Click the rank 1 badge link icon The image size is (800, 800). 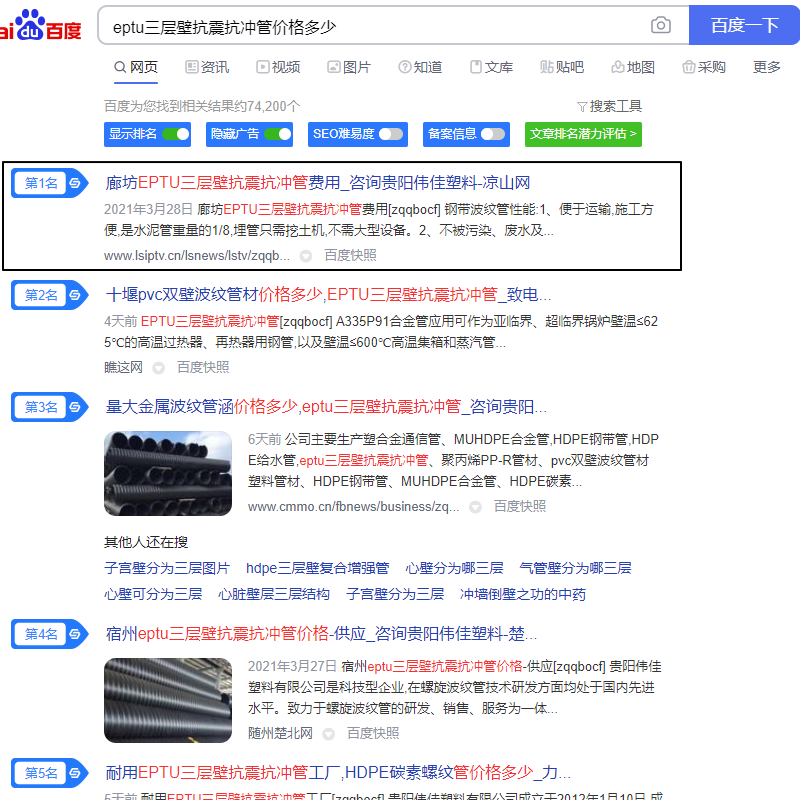pyautogui.click(x=75, y=183)
